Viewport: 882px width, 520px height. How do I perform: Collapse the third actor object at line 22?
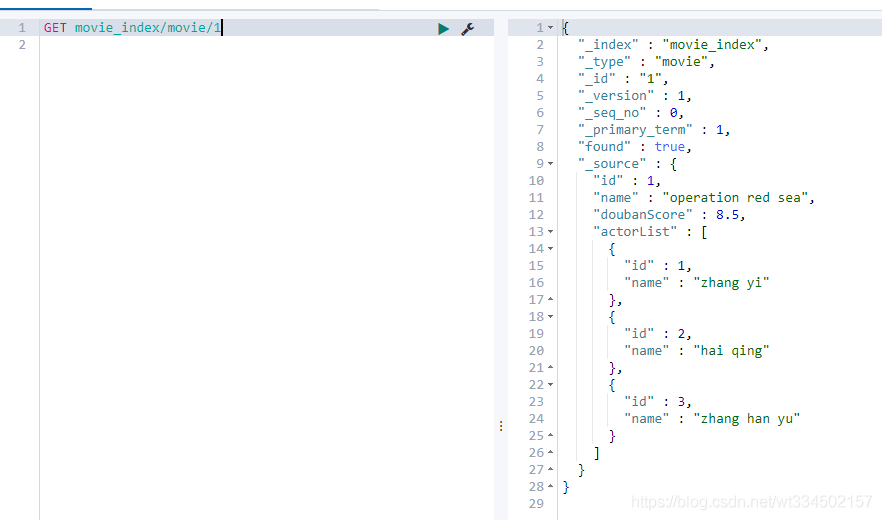pos(551,385)
